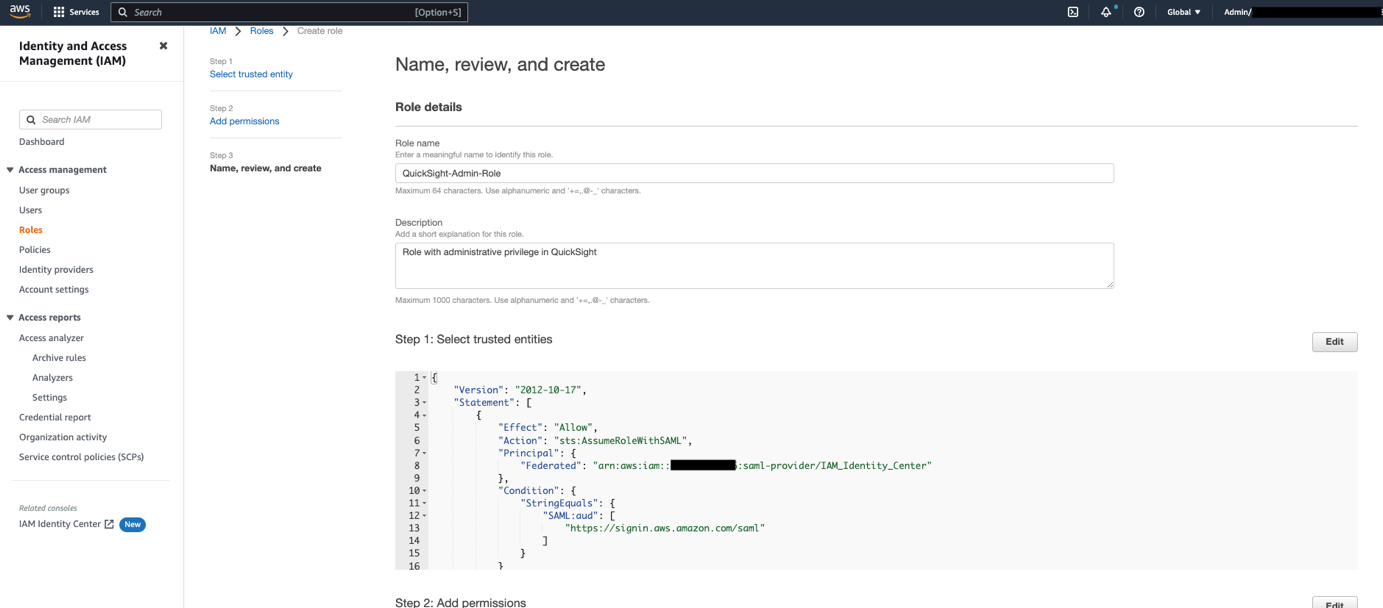Open the Global region dropdown
This screenshot has width=1383, height=608.
tap(1184, 12)
